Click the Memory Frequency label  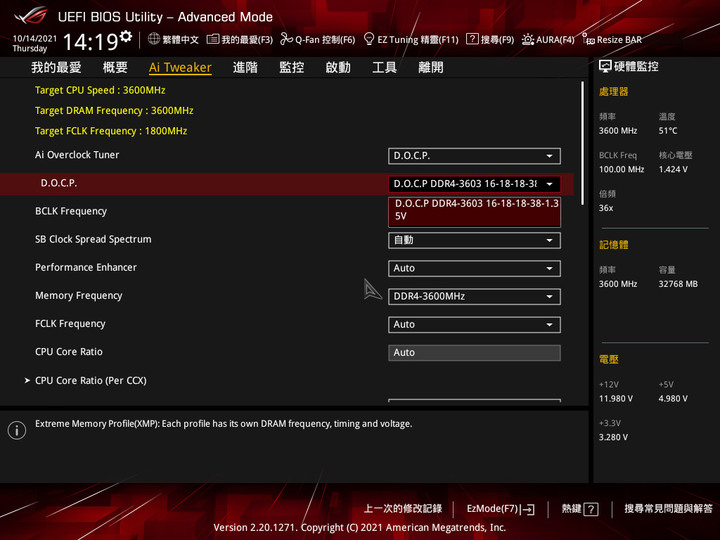coord(79,296)
